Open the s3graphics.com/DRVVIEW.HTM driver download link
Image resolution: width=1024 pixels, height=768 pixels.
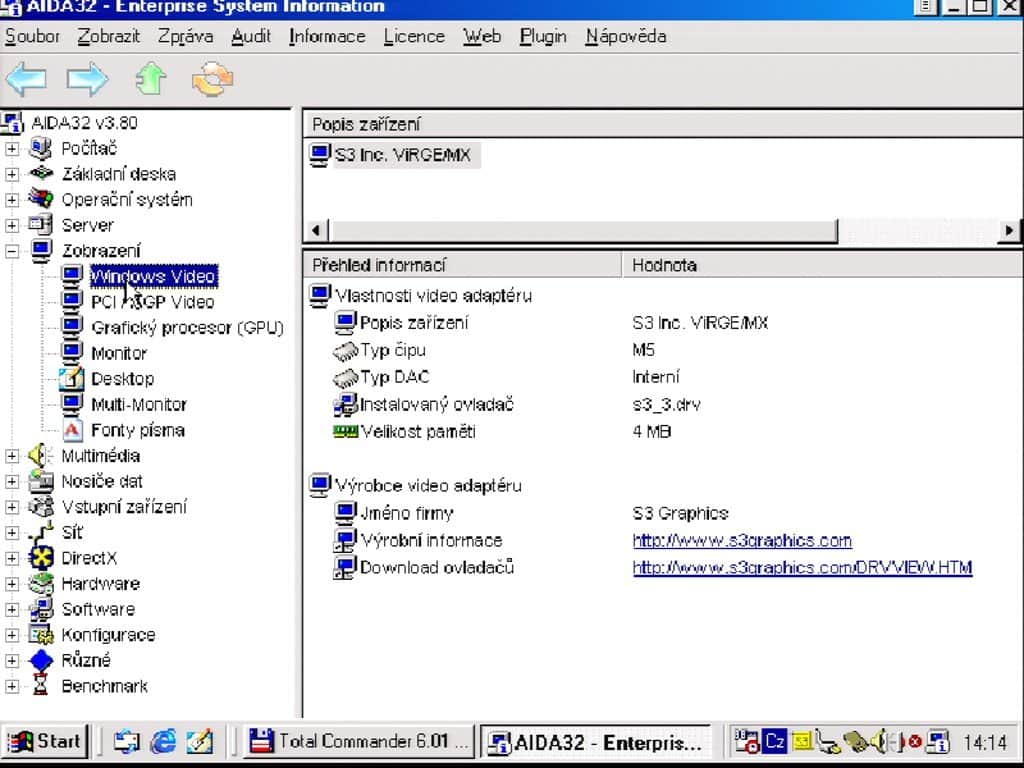click(803, 568)
